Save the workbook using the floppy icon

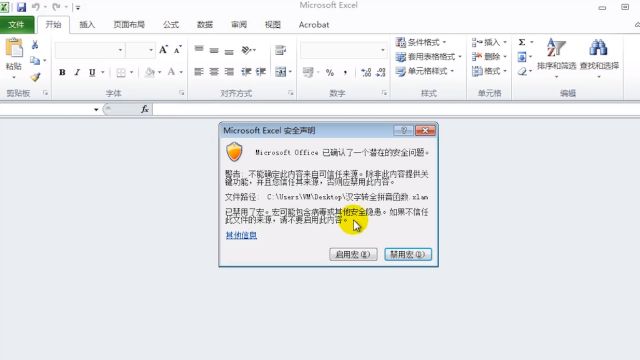pos(21,7)
